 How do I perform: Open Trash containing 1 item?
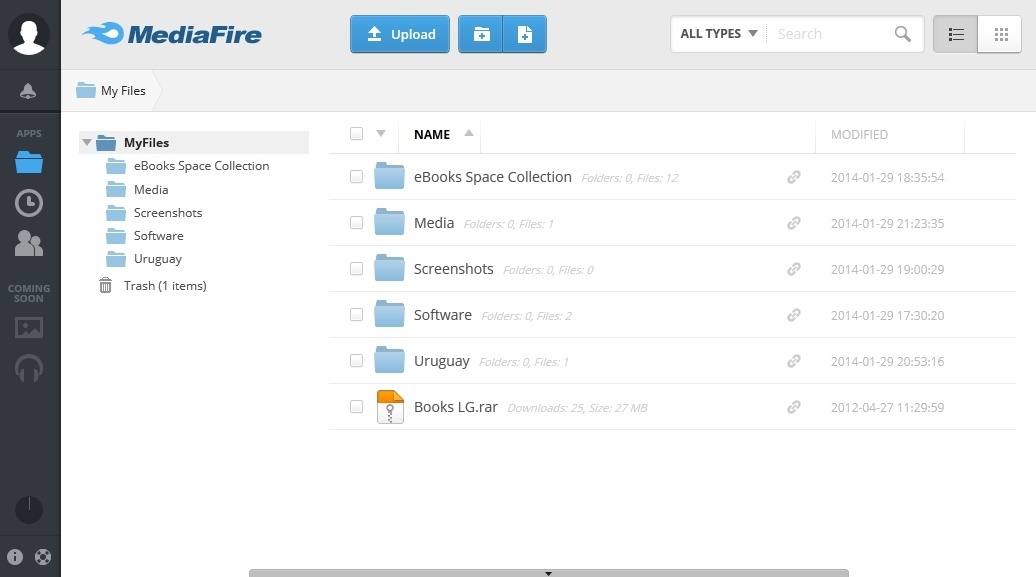[x=166, y=285]
